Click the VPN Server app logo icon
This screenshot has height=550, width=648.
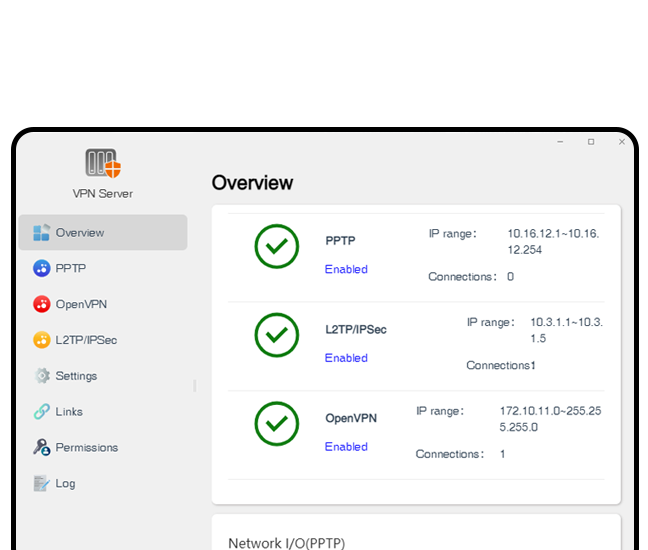(x=102, y=163)
